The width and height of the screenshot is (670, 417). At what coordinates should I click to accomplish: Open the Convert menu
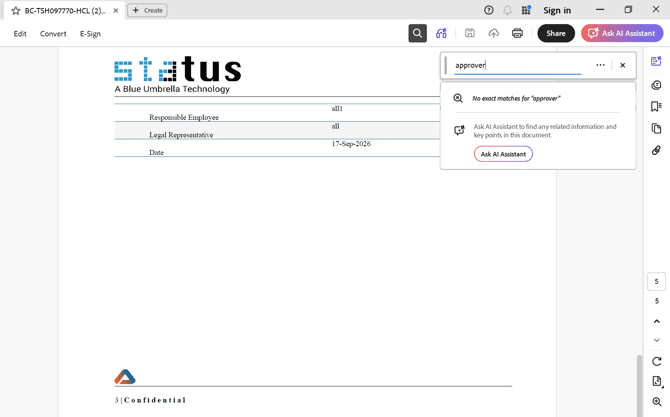tap(53, 34)
